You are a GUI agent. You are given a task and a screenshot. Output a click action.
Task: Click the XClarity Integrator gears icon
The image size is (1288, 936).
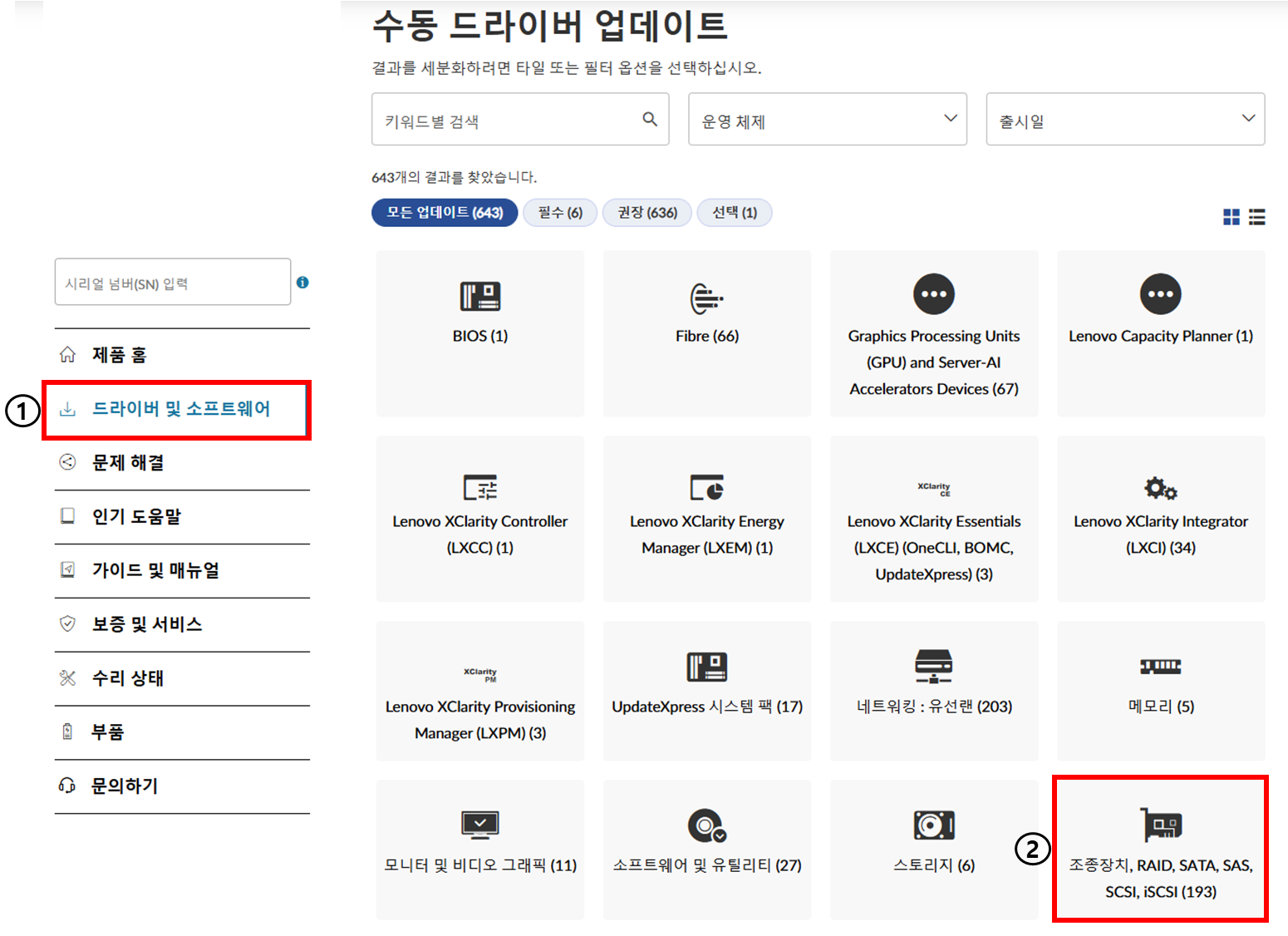click(1161, 488)
